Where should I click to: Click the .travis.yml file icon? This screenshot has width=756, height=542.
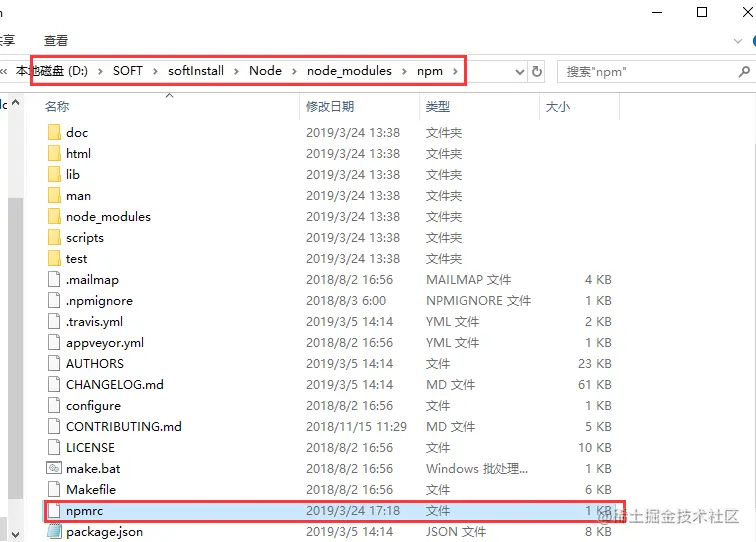coord(54,321)
